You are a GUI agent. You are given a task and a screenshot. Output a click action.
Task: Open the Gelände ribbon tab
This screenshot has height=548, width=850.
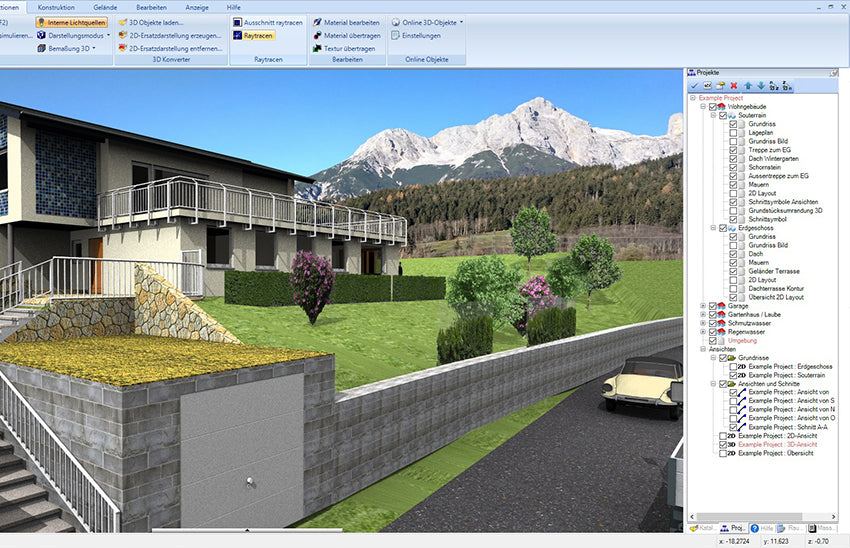coord(104,6)
